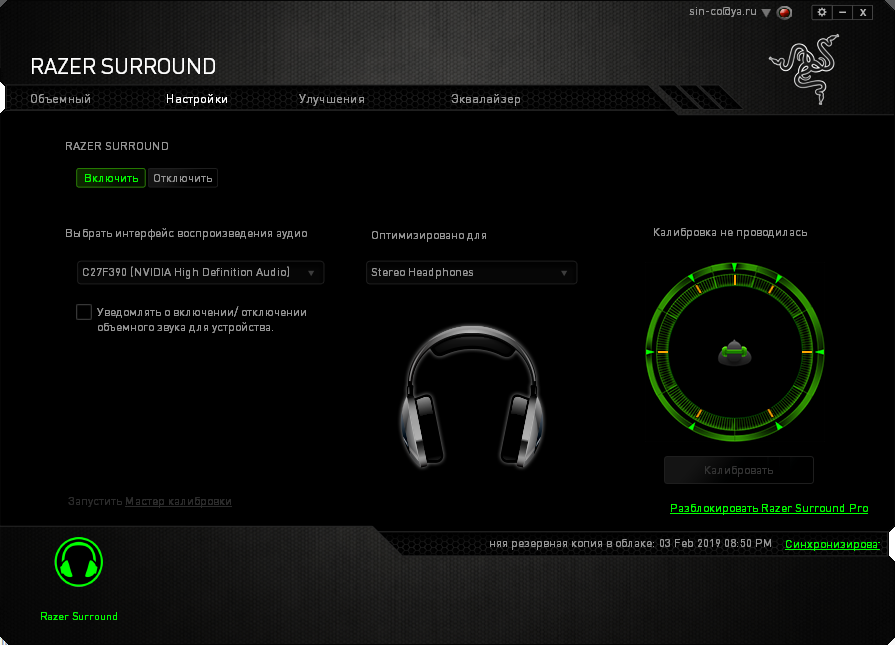The image size is (895, 645).
Task: Open the Мастер калибровки link
Action: click(x=178, y=501)
